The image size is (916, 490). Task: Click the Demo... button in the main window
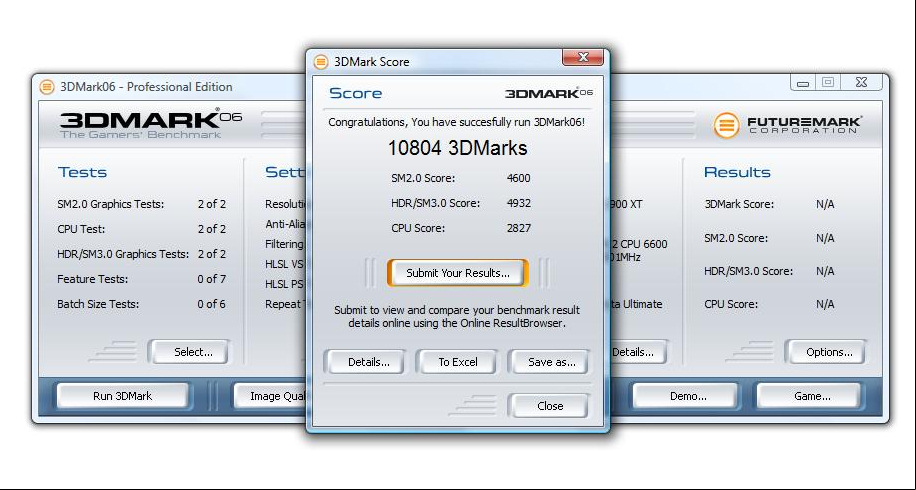[685, 396]
